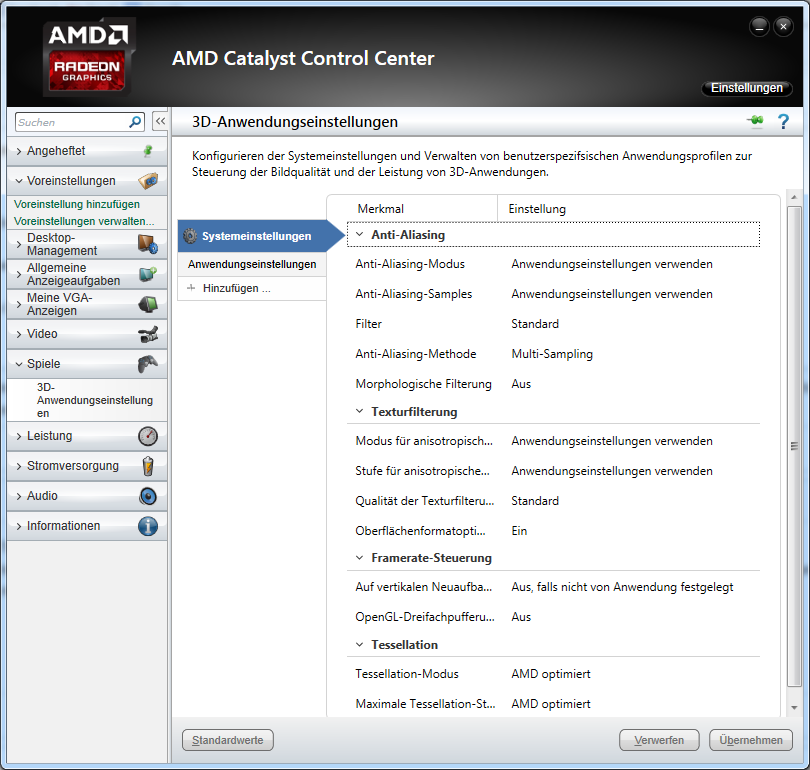The height and width of the screenshot is (770, 810).
Task: Click the search magnifier icon
Action: 135,122
